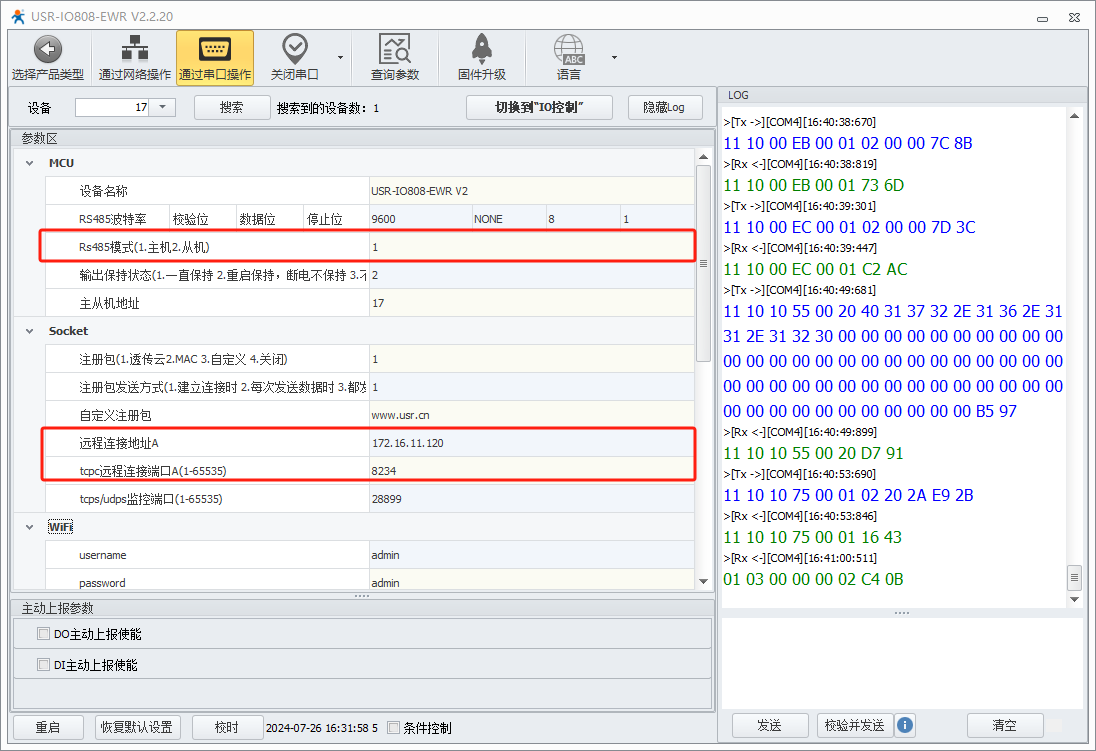This screenshot has width=1096, height=751.
Task: Click the 搜索 button
Action: (x=231, y=107)
